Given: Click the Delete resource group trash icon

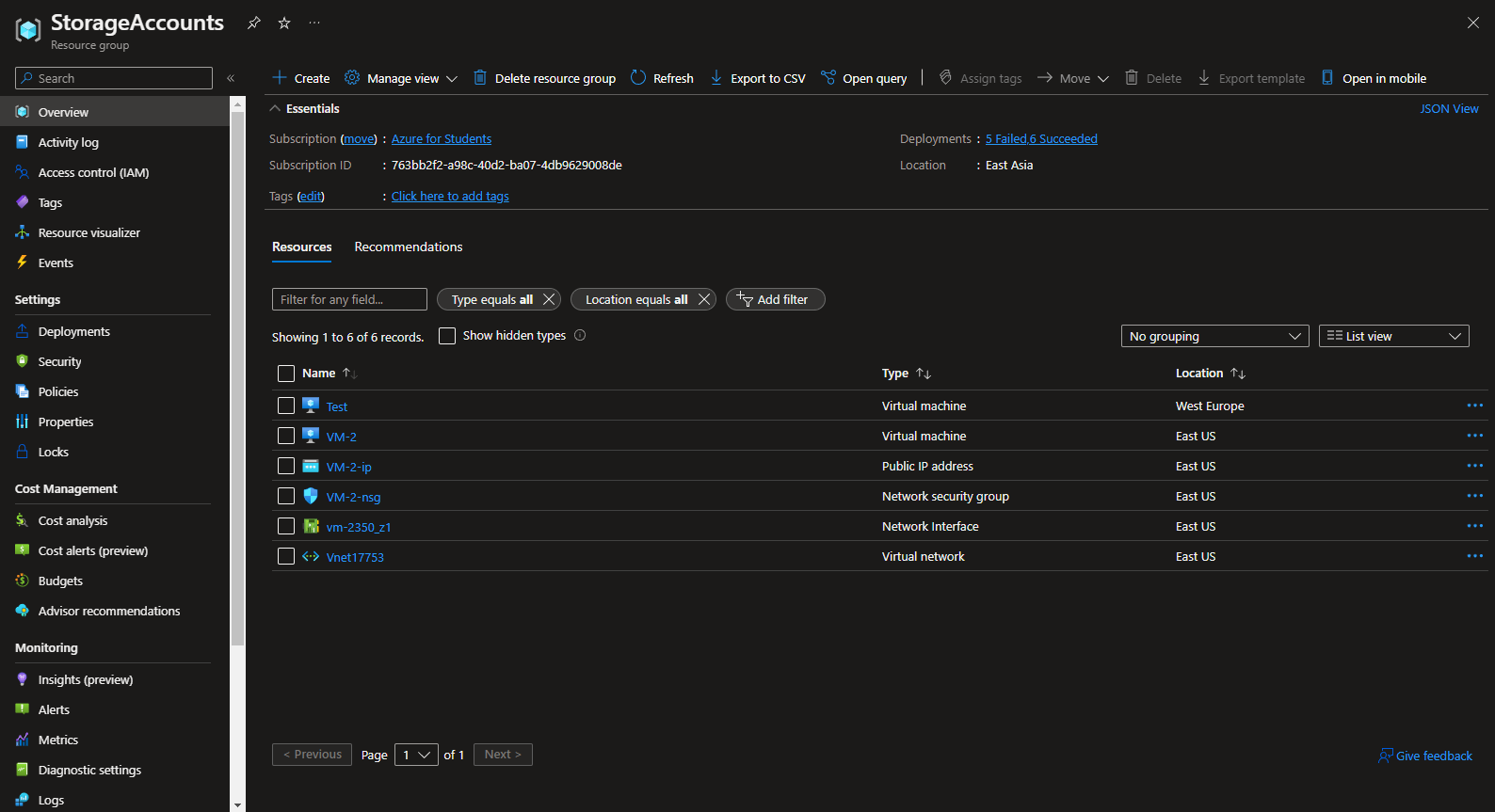Looking at the screenshot, I should pyautogui.click(x=480, y=78).
